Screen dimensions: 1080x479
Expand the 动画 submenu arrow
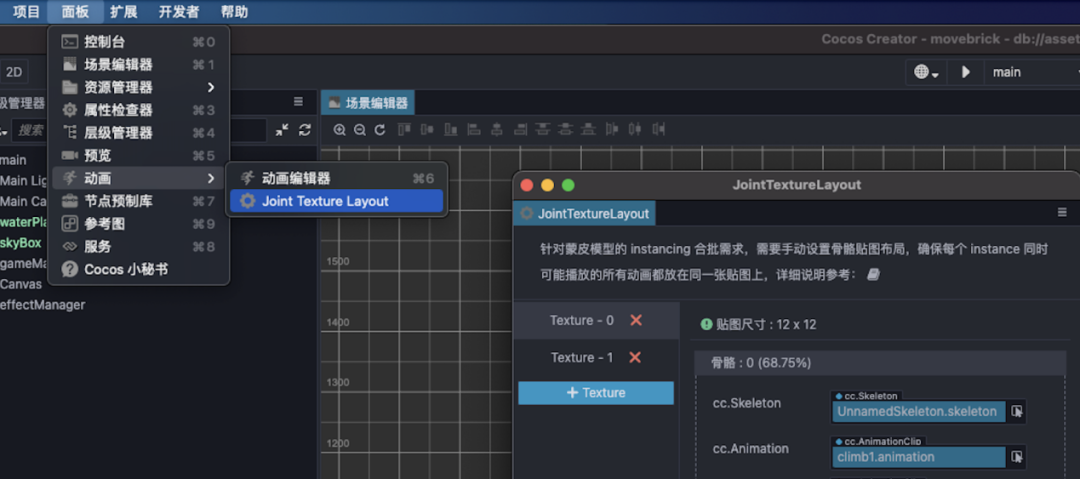click(x=211, y=179)
